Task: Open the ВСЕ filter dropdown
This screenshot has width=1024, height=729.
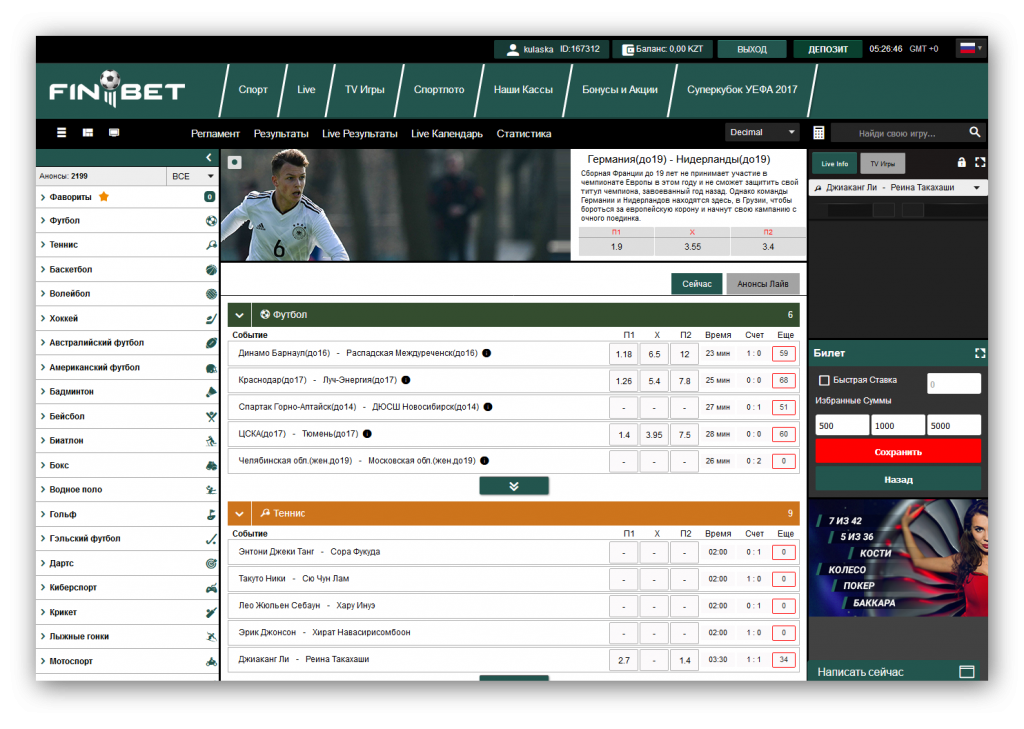Action: pyautogui.click(x=192, y=176)
